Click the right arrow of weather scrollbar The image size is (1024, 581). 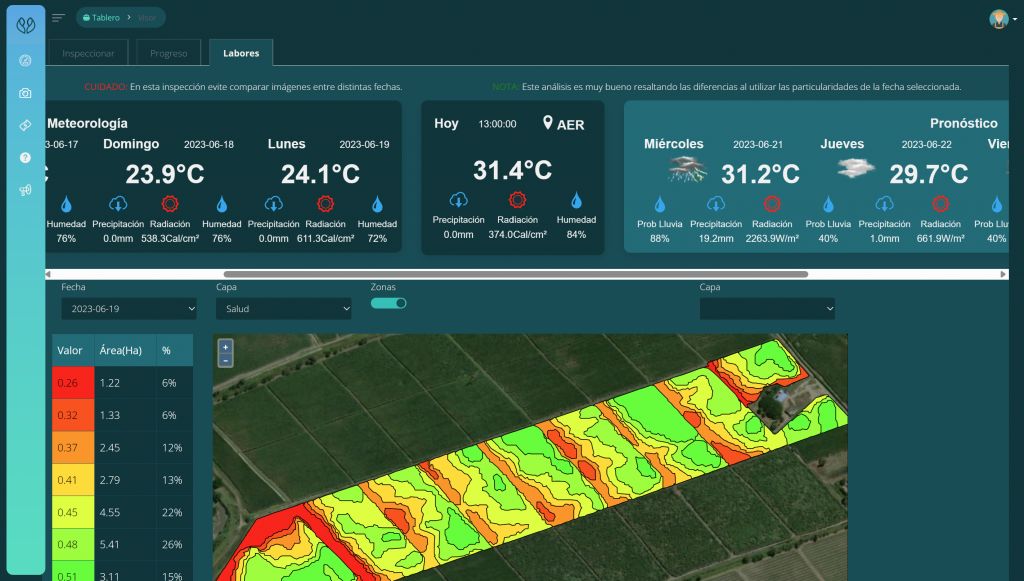pos(1003,274)
